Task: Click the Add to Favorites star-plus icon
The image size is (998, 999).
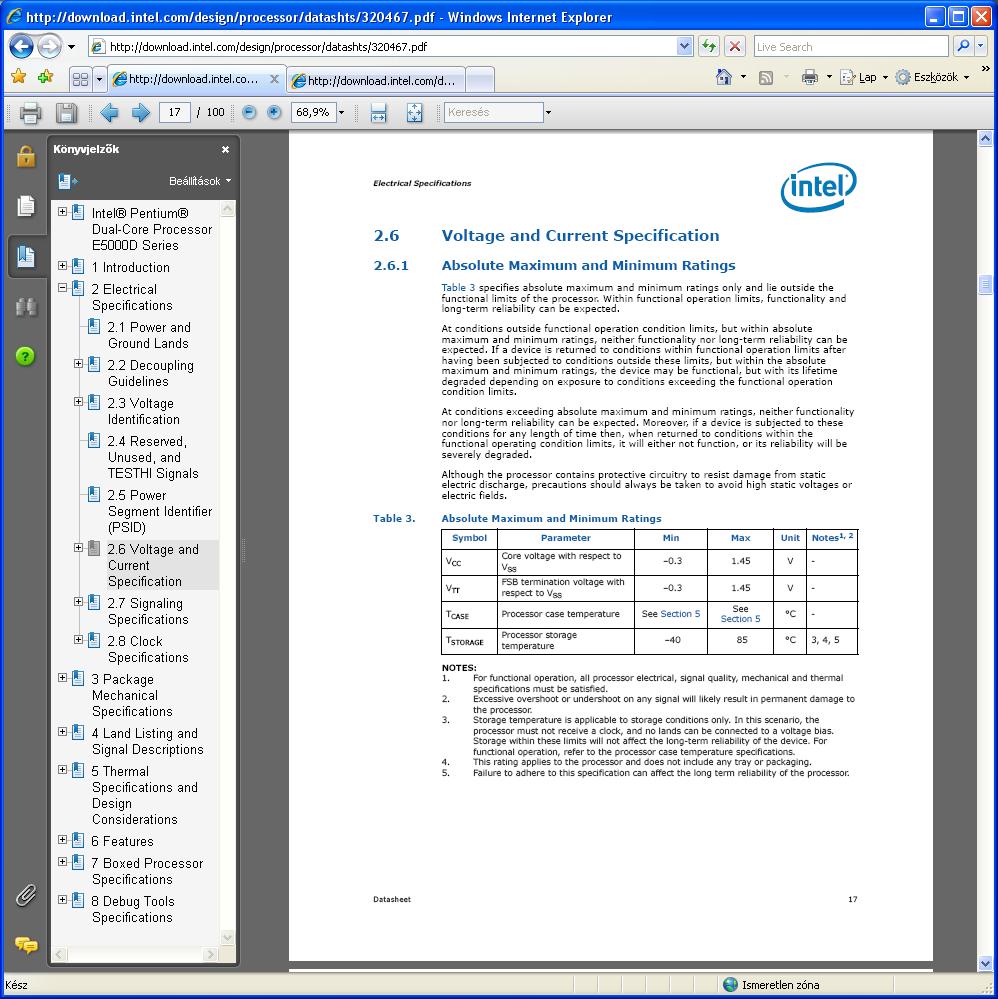Action: tap(45, 77)
